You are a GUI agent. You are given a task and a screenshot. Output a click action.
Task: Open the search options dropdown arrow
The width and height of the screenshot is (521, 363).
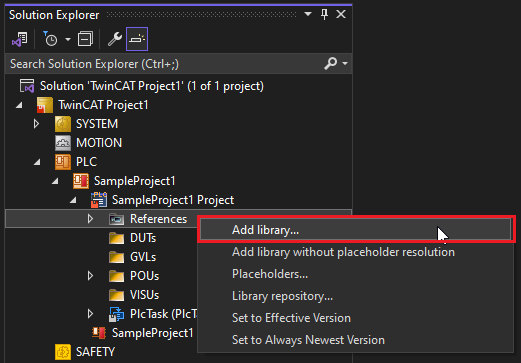345,63
